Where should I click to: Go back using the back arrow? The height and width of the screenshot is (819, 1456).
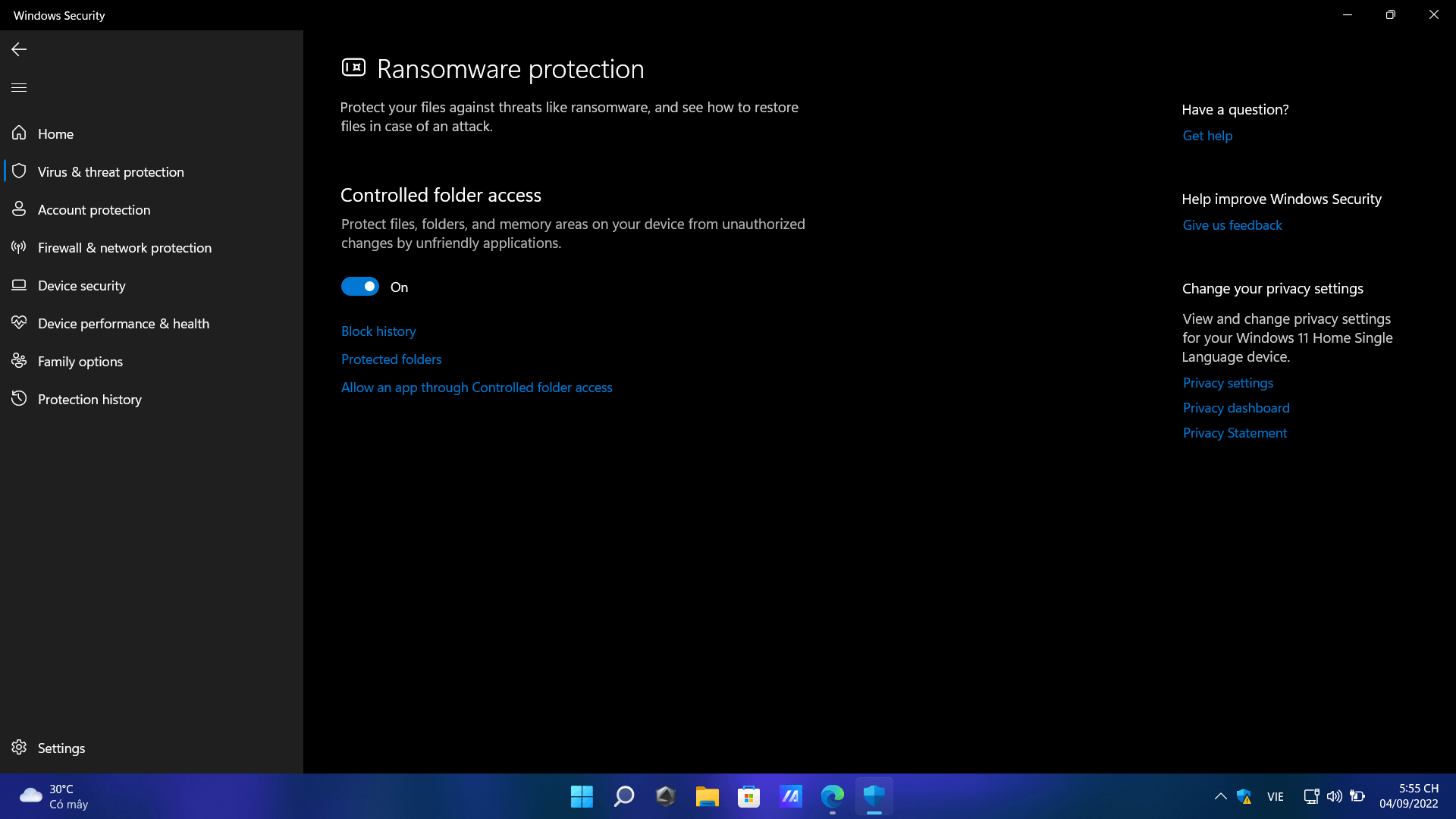[x=19, y=49]
